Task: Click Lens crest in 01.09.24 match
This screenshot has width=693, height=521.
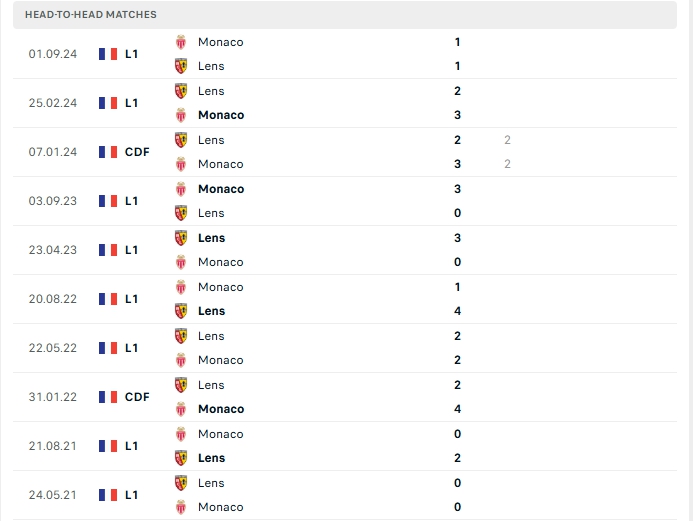Action: [x=181, y=66]
